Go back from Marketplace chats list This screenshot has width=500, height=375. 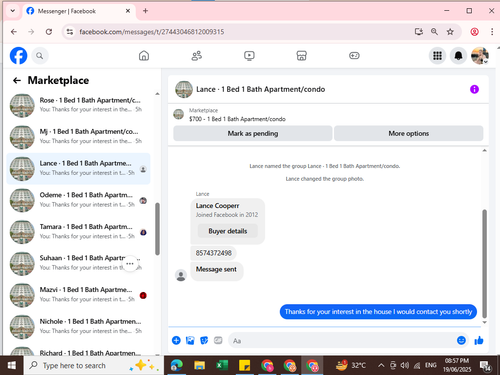point(17,80)
